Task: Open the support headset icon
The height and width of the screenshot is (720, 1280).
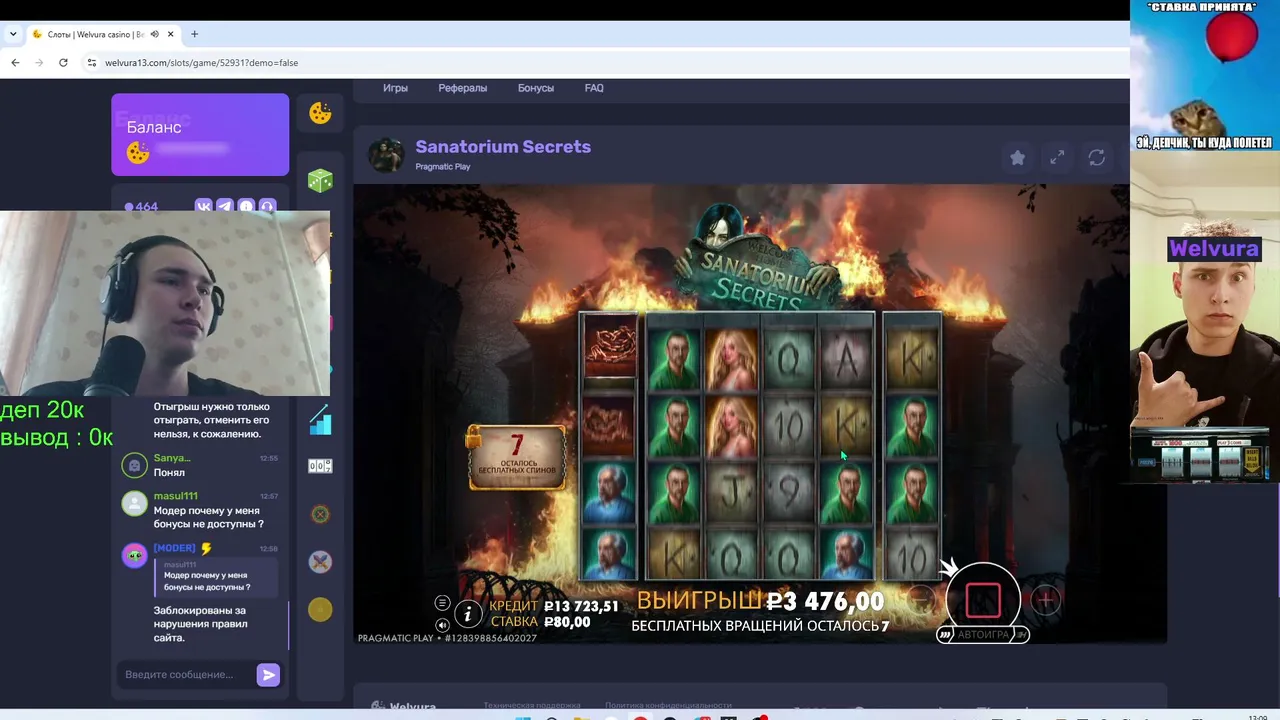Action: 267,206
